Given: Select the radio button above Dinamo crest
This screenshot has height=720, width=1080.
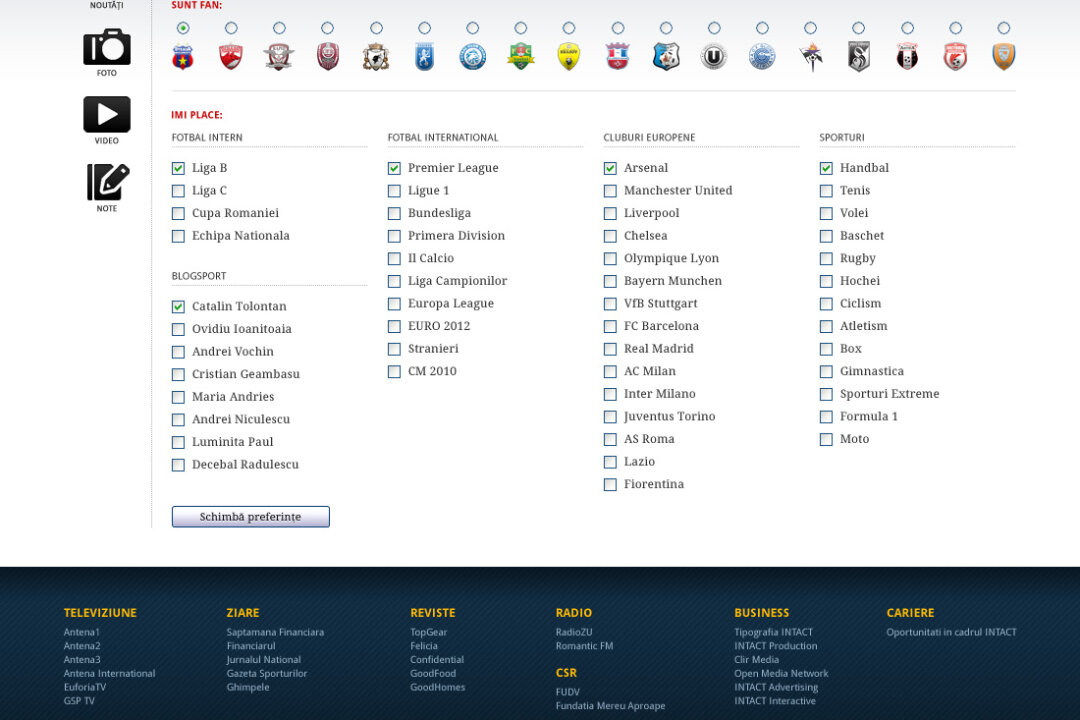Looking at the screenshot, I should click(x=231, y=28).
